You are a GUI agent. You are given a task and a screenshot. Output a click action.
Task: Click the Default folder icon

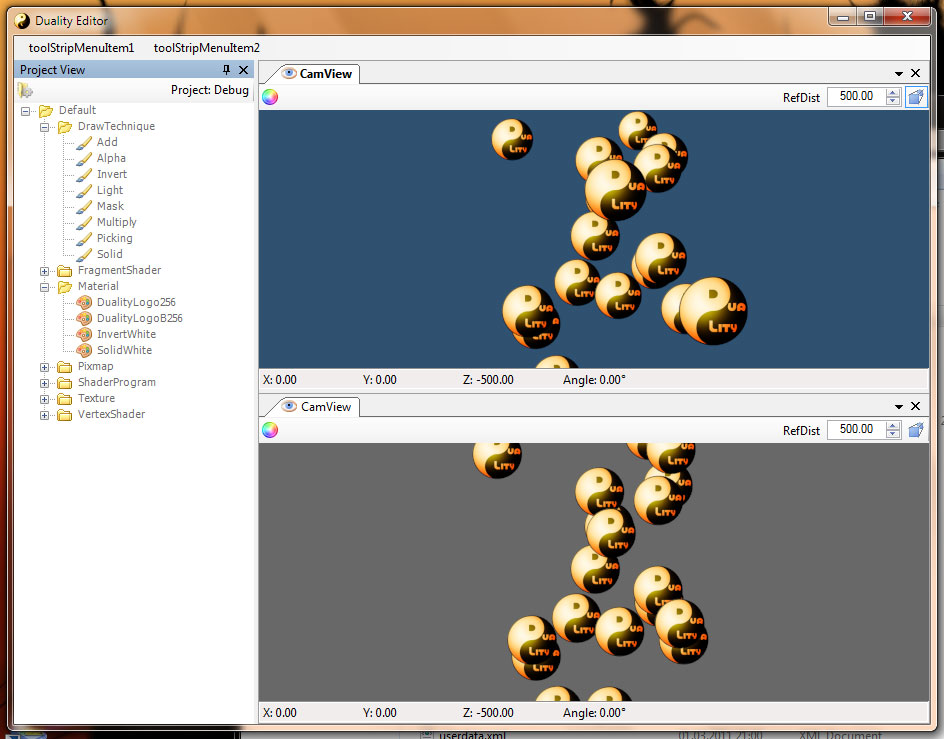point(46,111)
